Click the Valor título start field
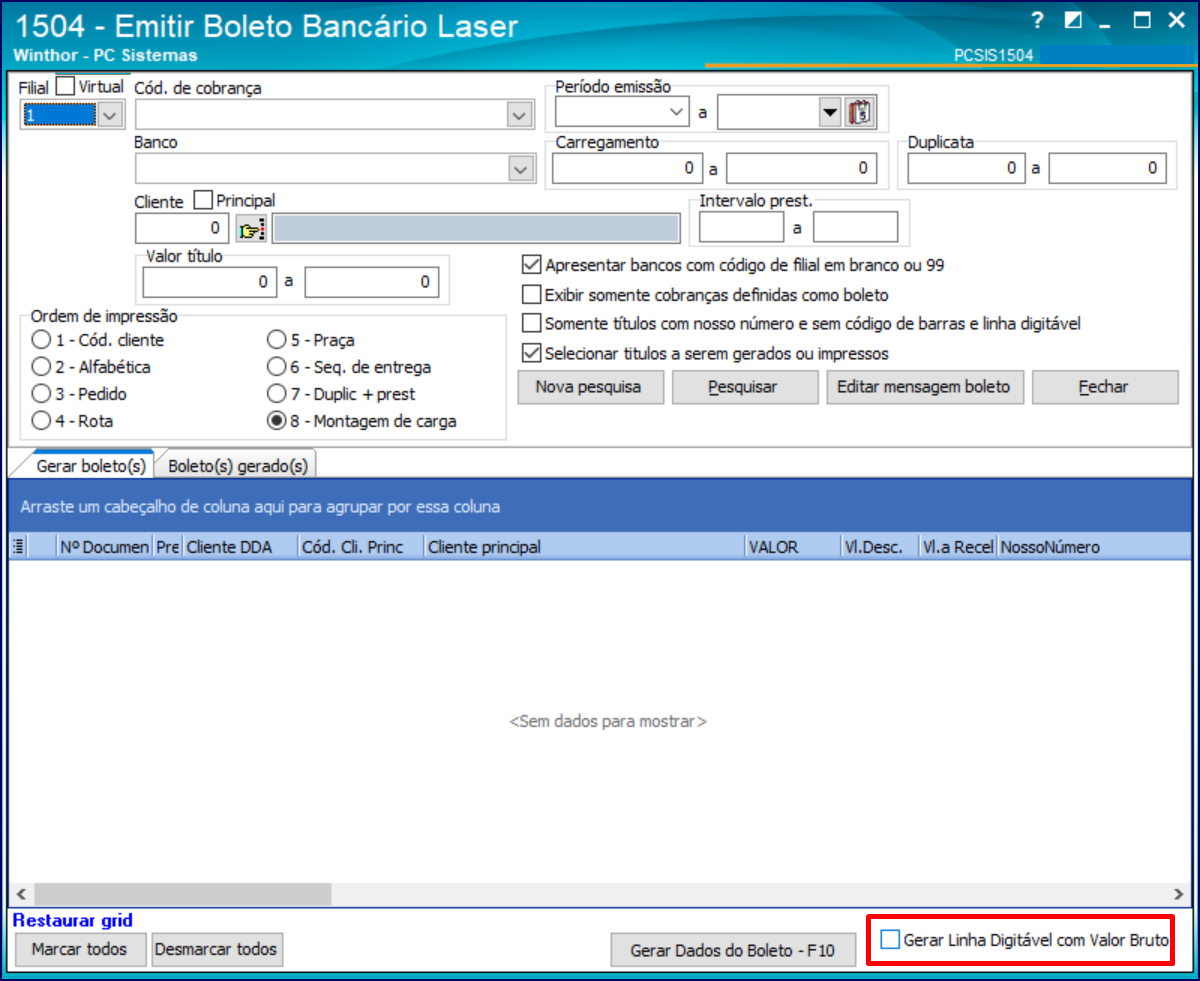 210,282
